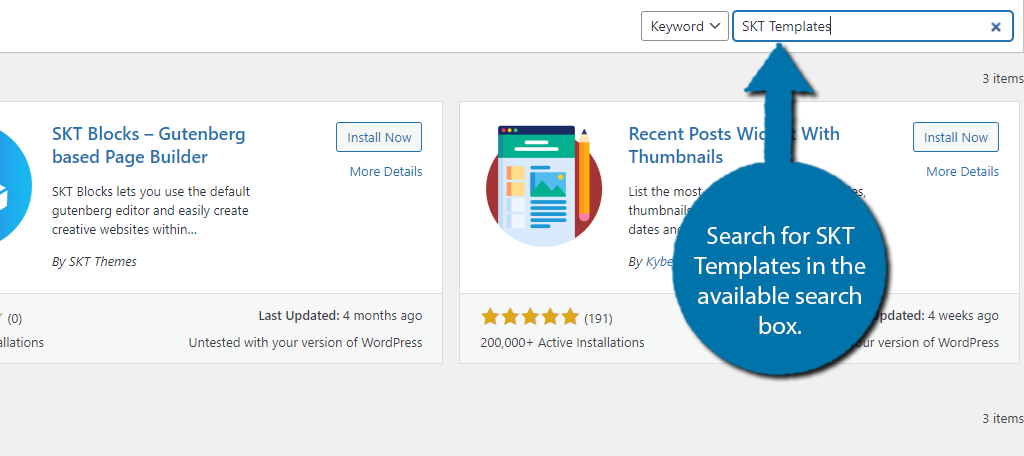Viewport: 1024px width, 456px height.
Task: Click the Recent Posts Widget plugin icon
Action: 544,186
